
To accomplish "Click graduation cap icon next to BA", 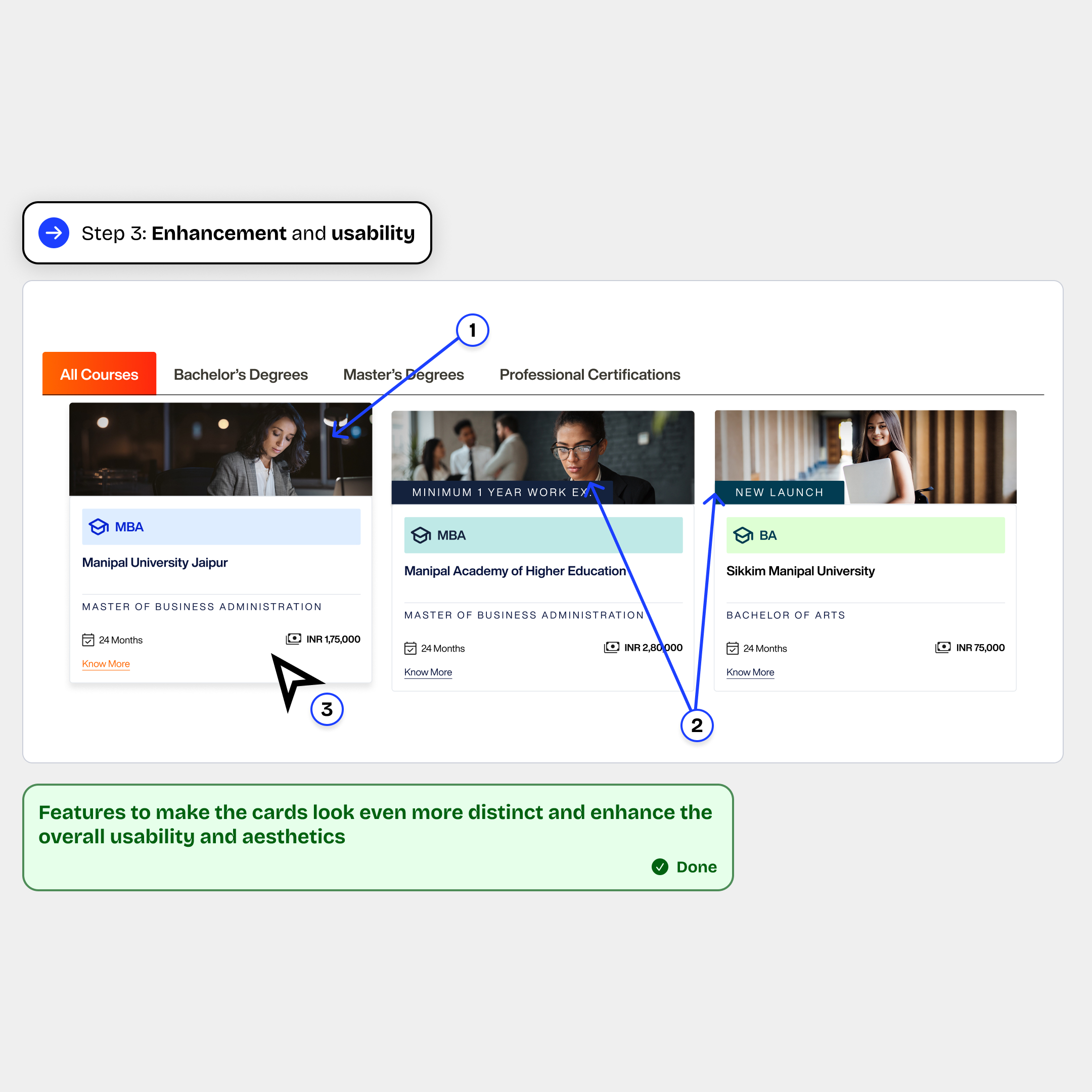I will click(x=743, y=535).
